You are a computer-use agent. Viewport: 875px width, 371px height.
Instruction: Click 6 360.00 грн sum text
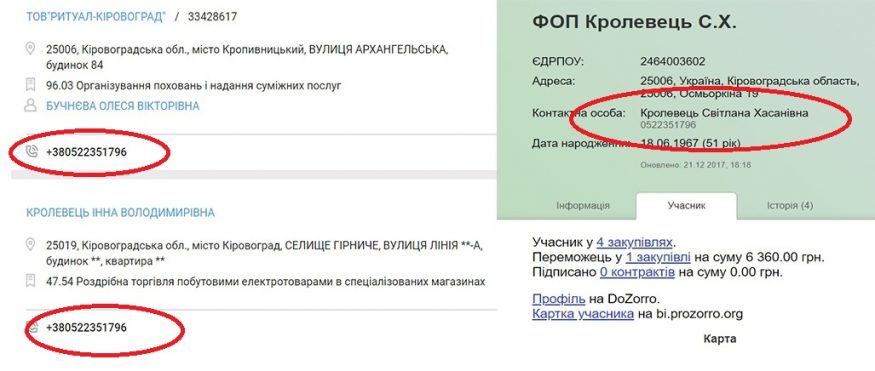click(x=784, y=257)
